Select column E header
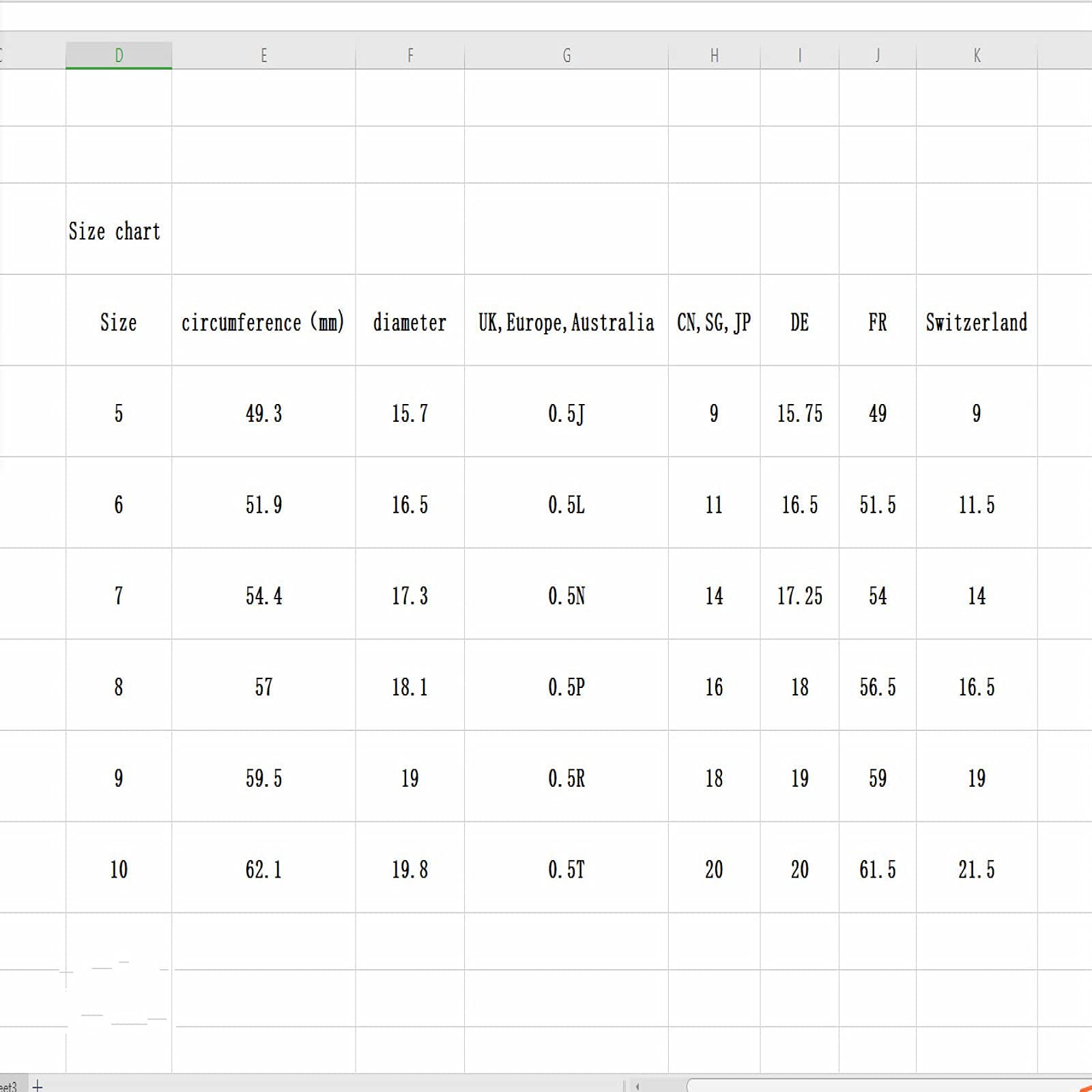The width and height of the screenshot is (1092, 1092). tap(263, 55)
